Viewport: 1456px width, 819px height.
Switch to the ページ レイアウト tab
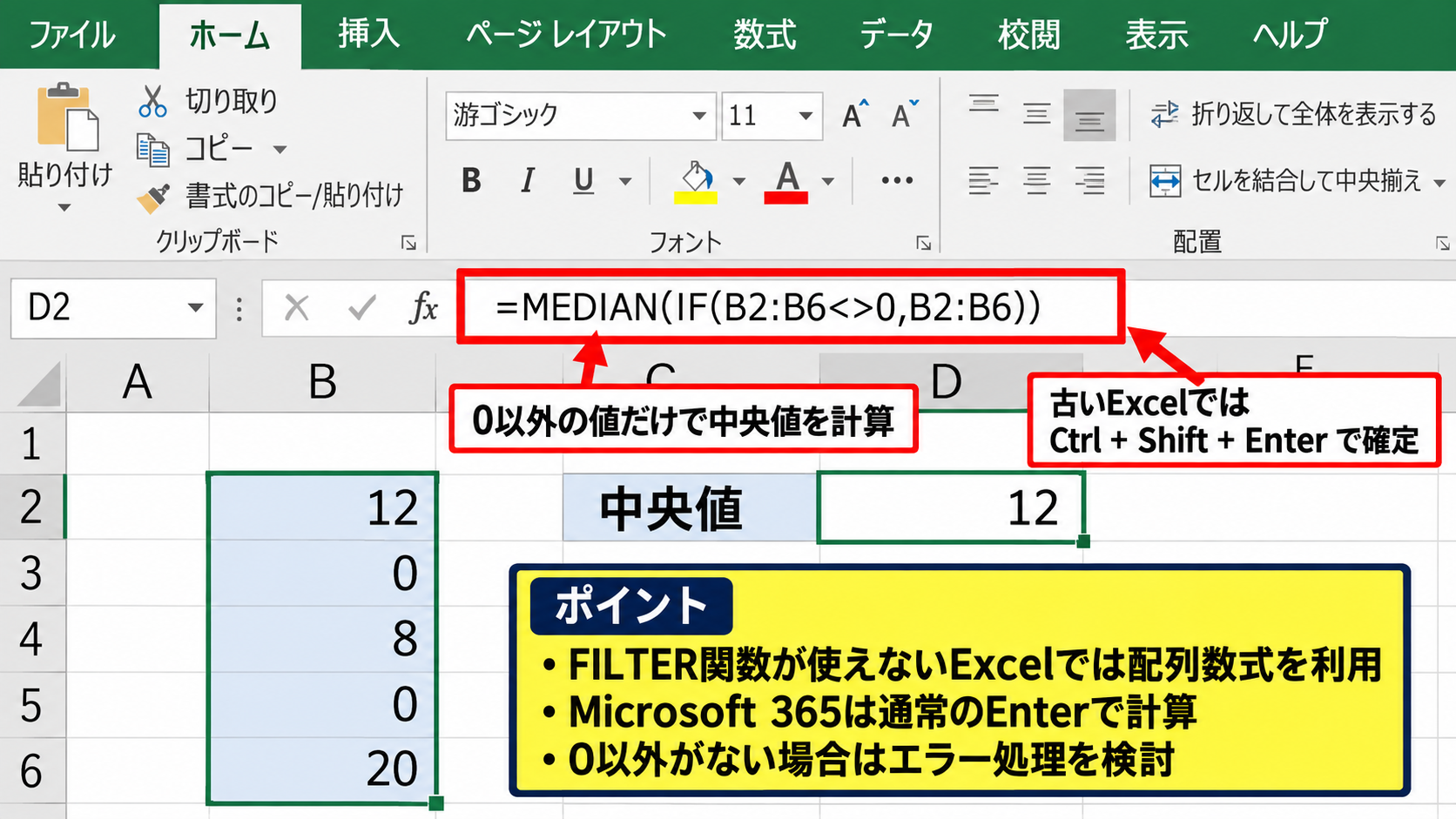pyautogui.click(x=566, y=35)
